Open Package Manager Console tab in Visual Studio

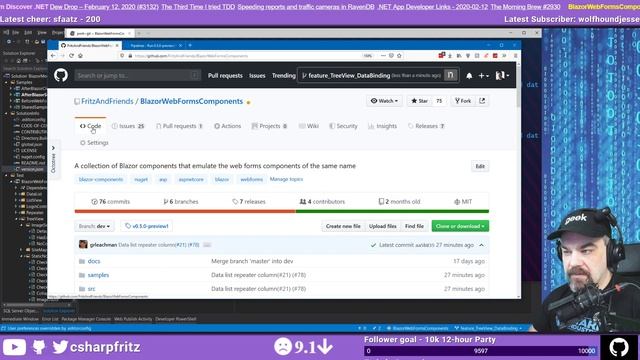pyautogui.click(x=86, y=319)
